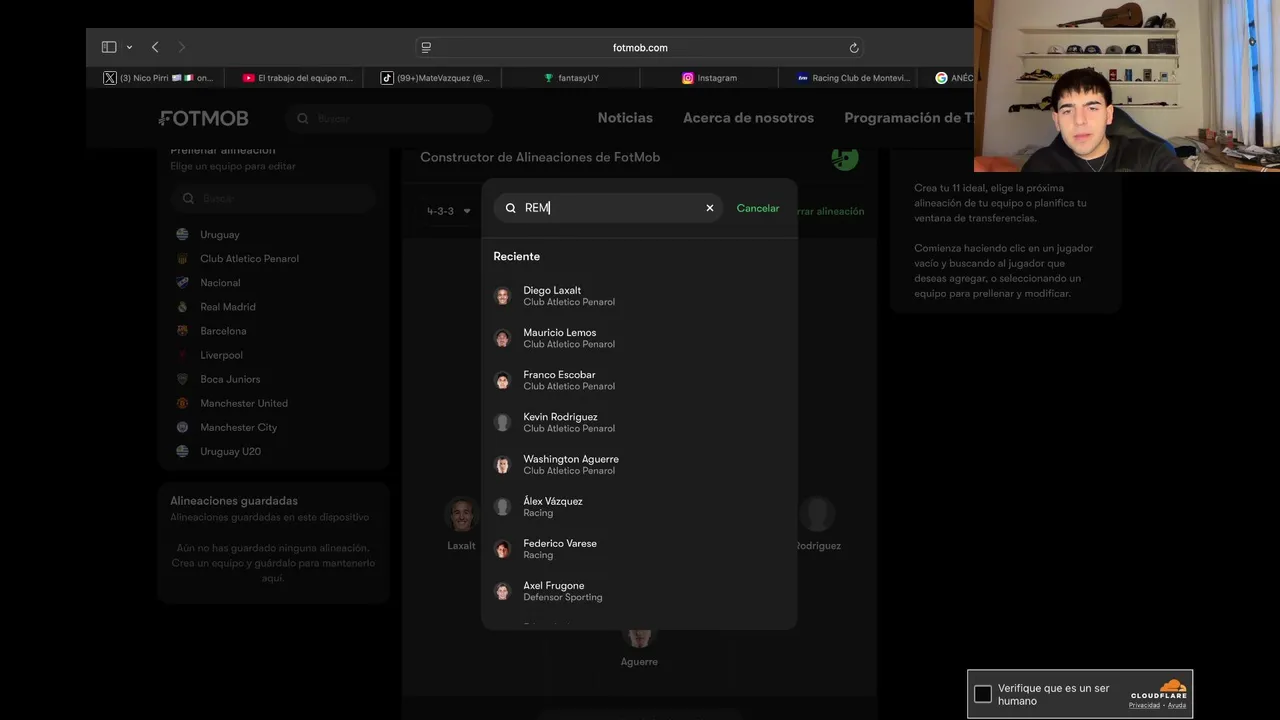Click the magnifier icon in the player search

click(x=511, y=208)
